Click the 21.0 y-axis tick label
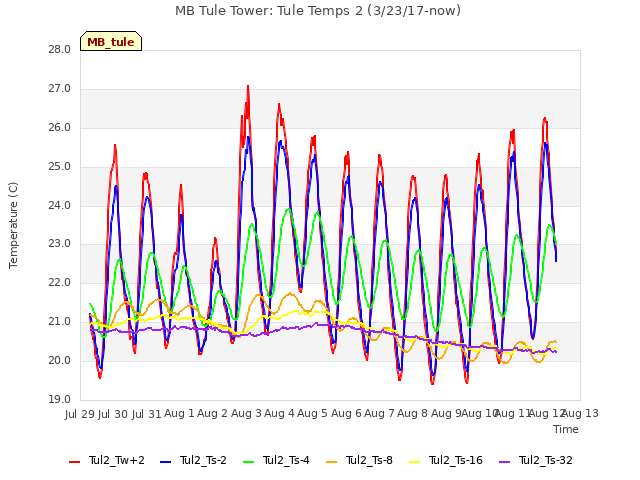The height and width of the screenshot is (480, 640). tap(60, 322)
